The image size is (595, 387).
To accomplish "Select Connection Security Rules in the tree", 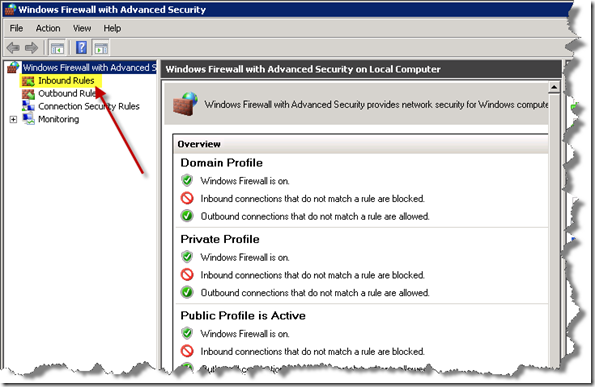I will 89,106.
